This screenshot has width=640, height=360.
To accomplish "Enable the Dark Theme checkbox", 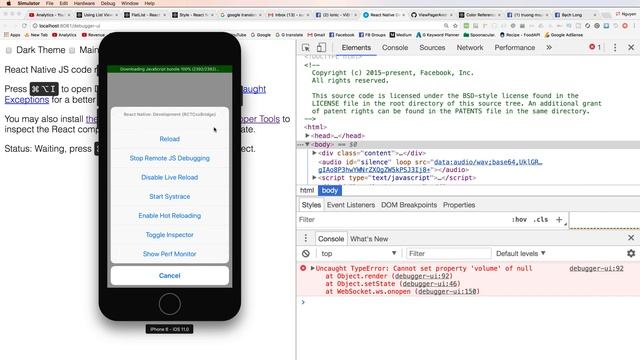I will coord(9,50).
